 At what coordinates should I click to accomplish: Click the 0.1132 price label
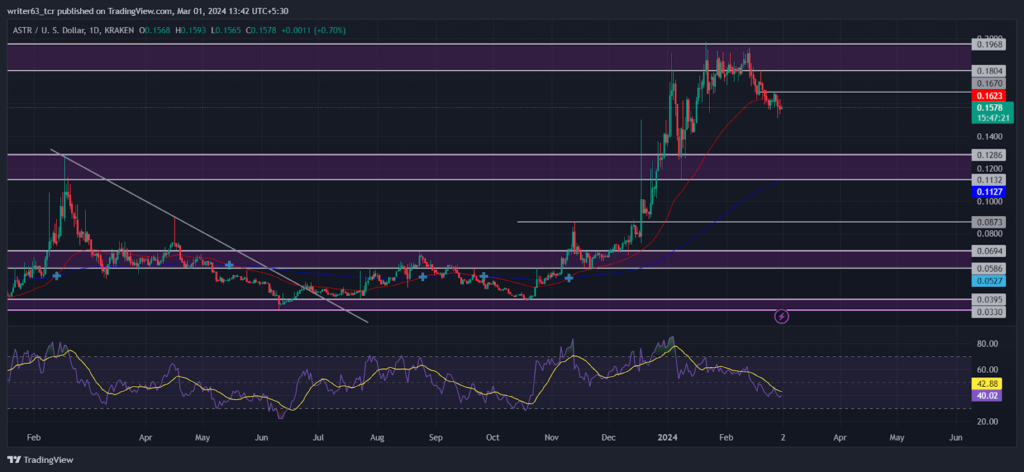tap(987, 180)
